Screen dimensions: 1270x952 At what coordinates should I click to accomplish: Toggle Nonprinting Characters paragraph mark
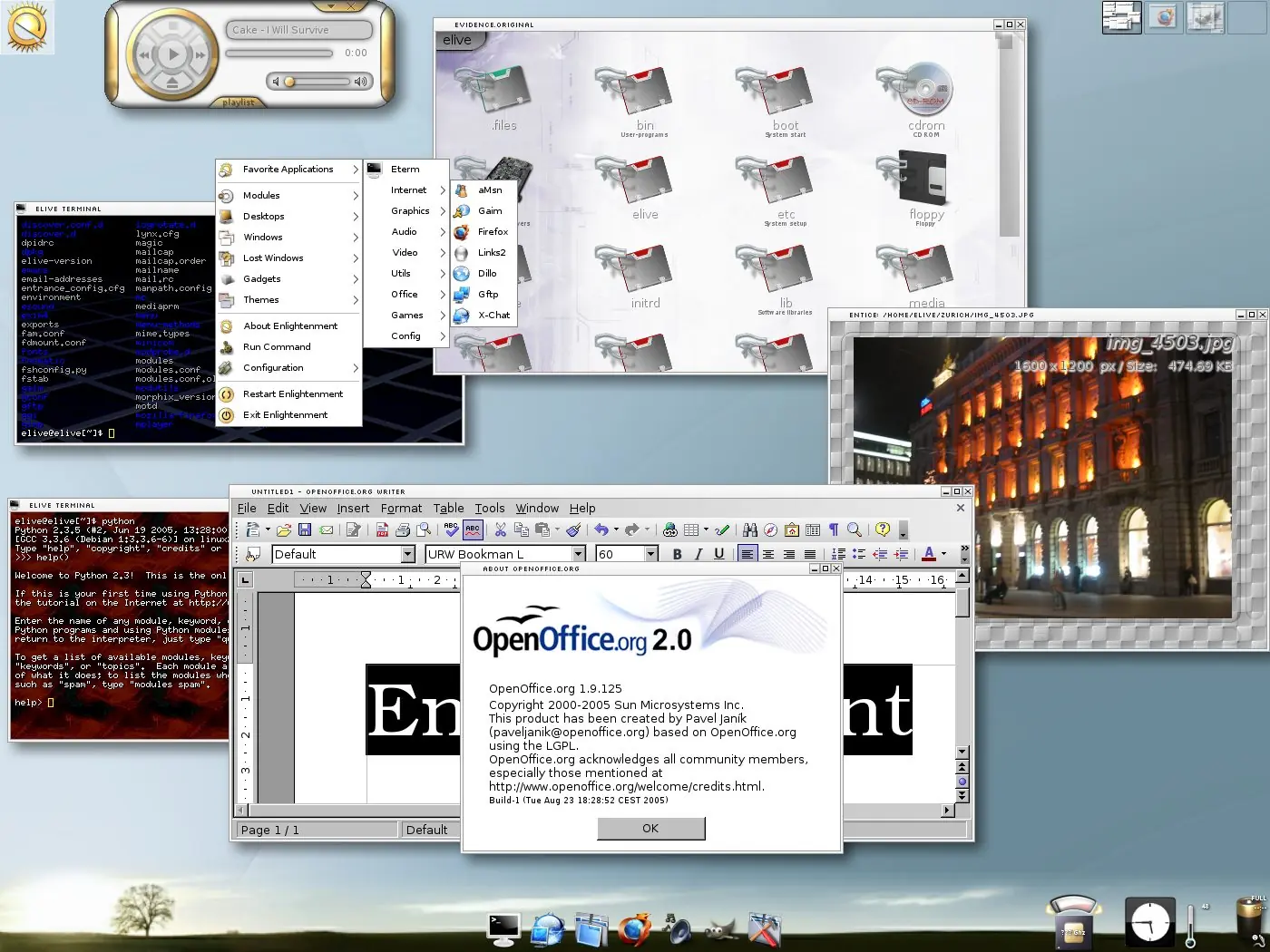834,529
